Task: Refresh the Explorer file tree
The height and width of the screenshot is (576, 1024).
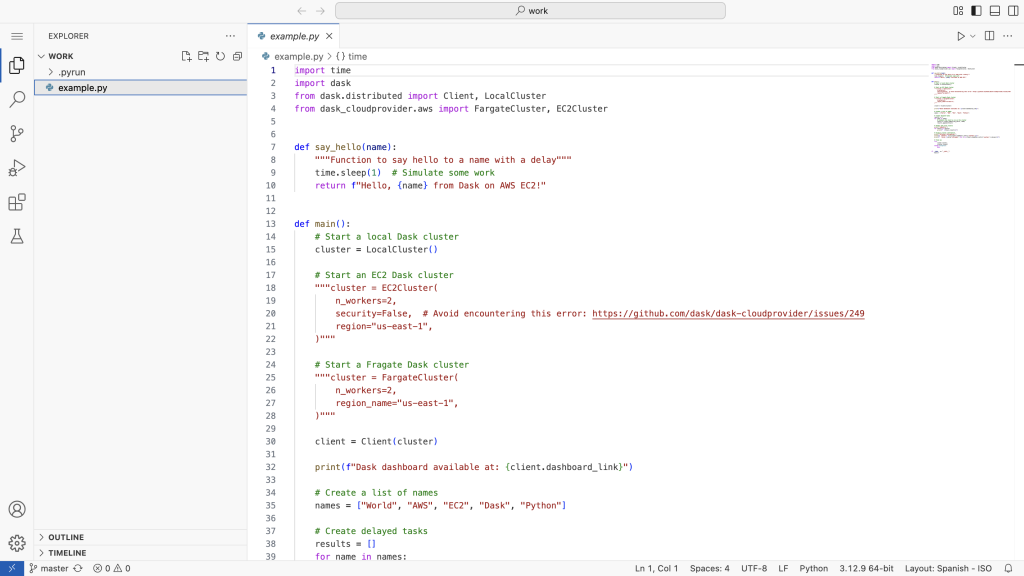Action: (x=220, y=56)
